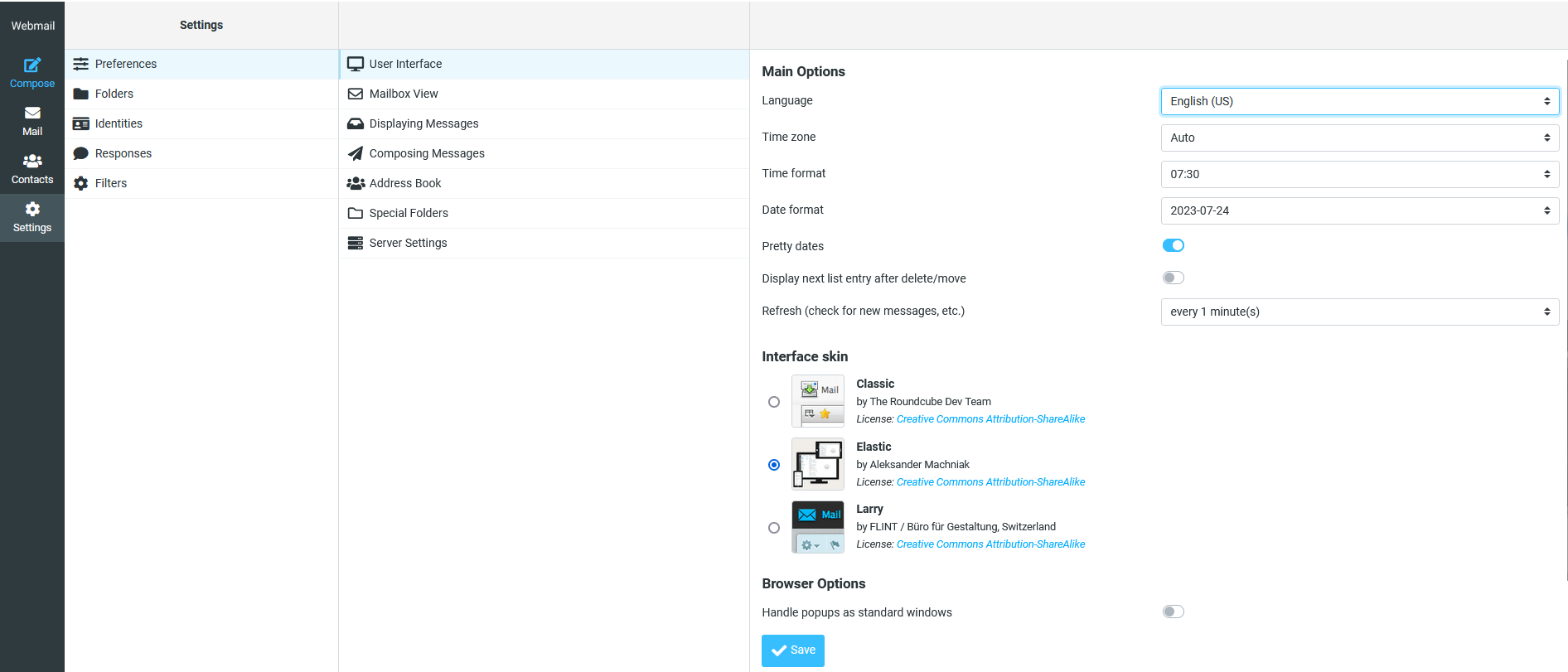This screenshot has height=672, width=1568.
Task: Click the Save button
Action: coord(793,650)
